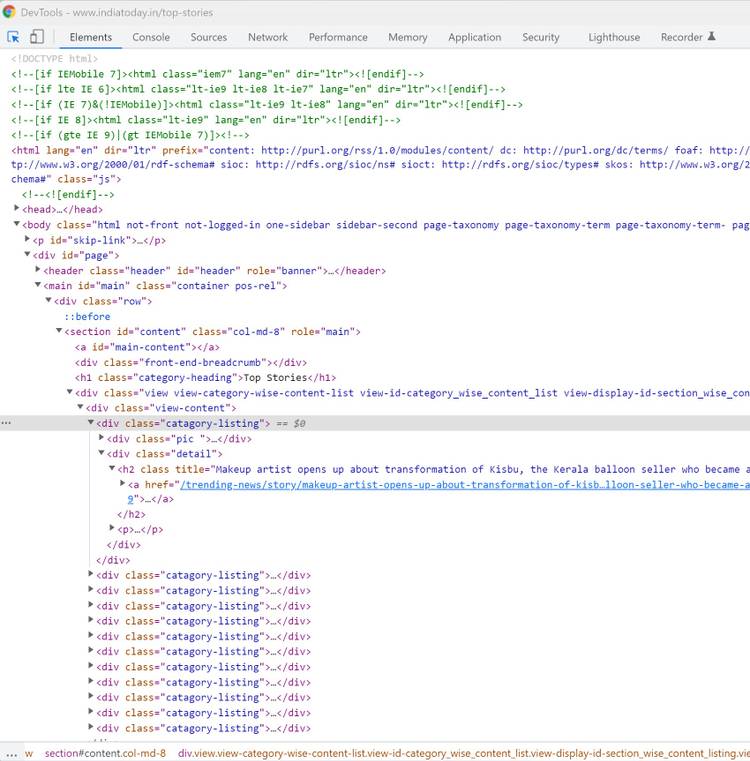This screenshot has height=761, width=750.
Task: Switch to the Console tab
Action: (x=151, y=37)
